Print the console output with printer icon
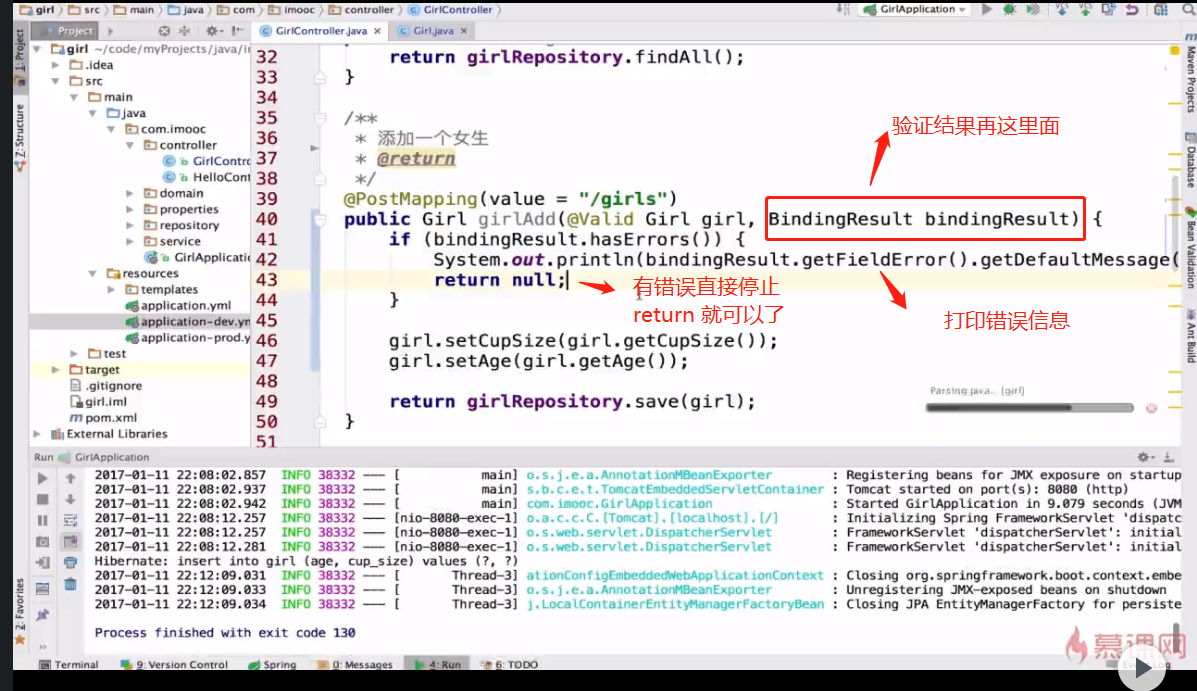Image resolution: width=1197 pixels, height=691 pixels. [x=70, y=563]
